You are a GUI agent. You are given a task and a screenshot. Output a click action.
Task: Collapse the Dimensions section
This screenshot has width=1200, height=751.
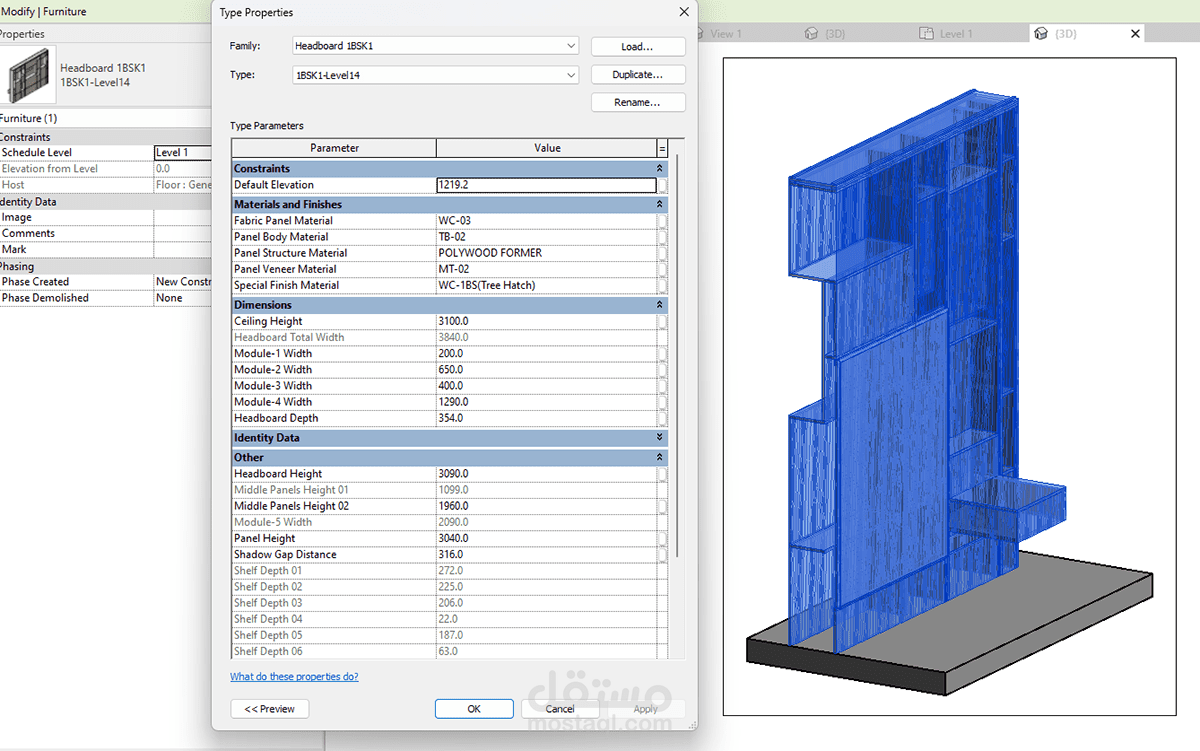click(659, 305)
